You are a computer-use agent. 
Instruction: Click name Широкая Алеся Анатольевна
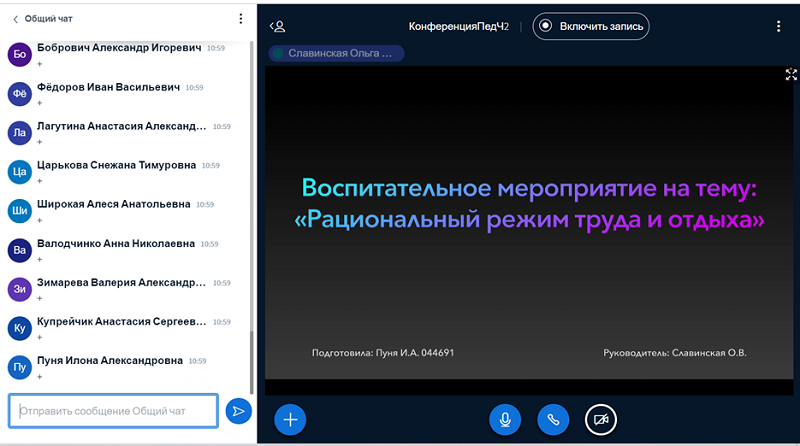113,204
